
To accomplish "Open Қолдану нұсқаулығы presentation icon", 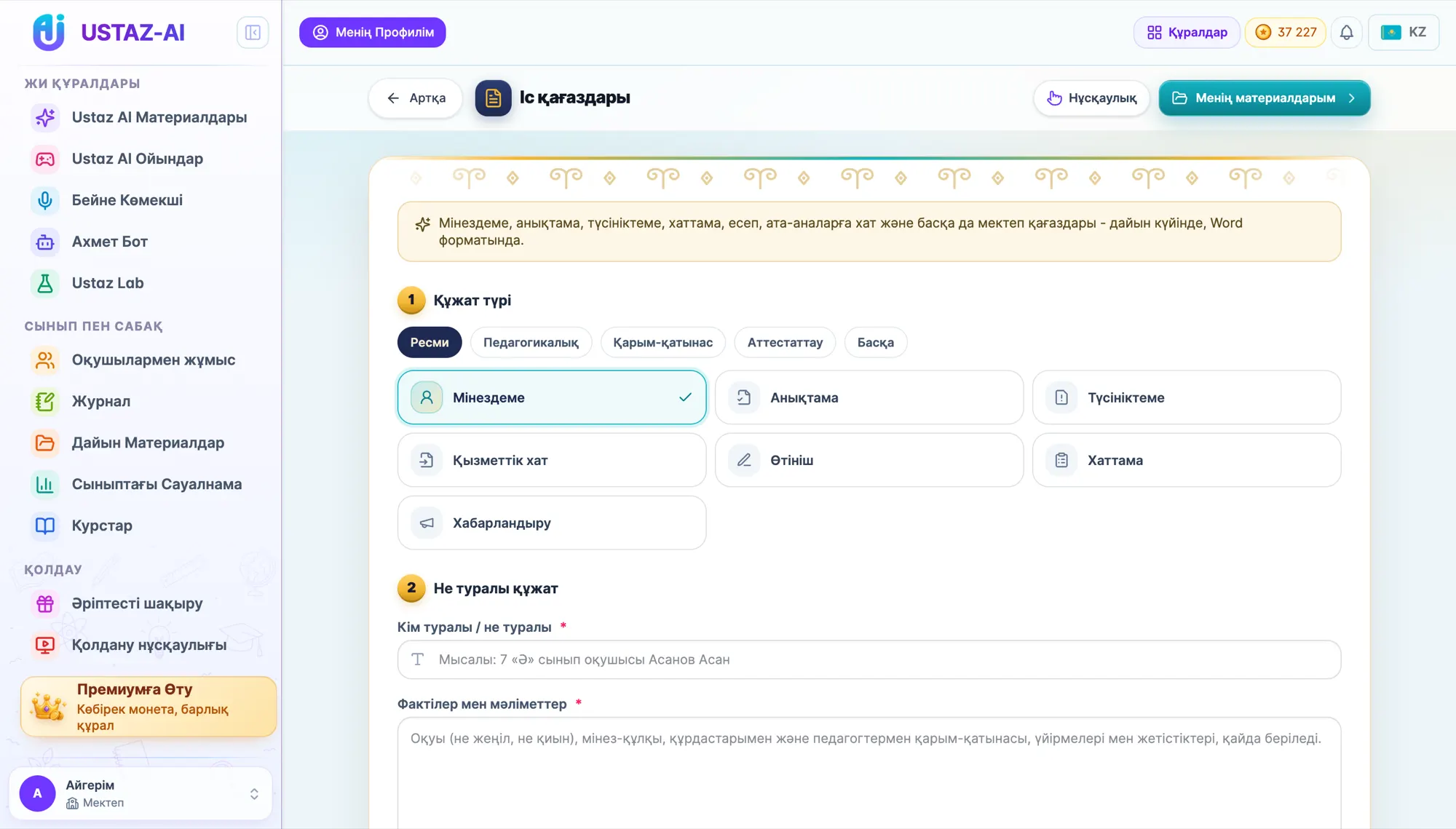I will coord(45,645).
